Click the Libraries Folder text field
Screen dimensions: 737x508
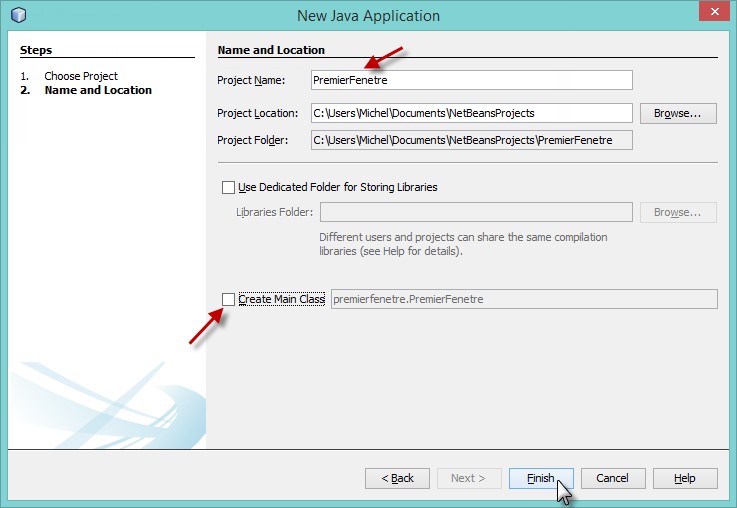click(476, 212)
